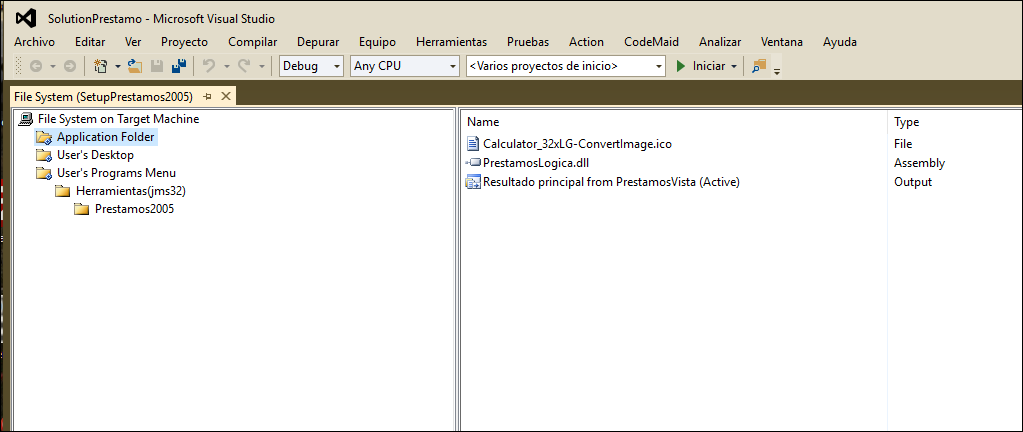Click the User's Programs Menu folder icon
The height and width of the screenshot is (432, 1023).
tap(44, 174)
